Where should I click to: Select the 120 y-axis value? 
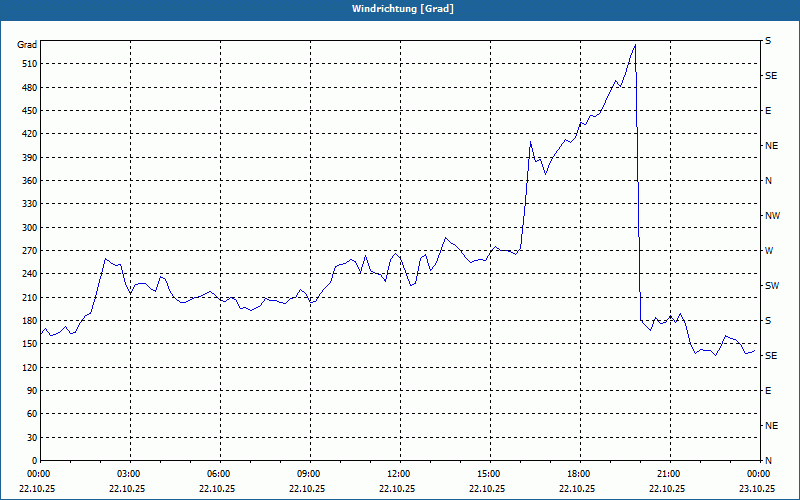pyautogui.click(x=29, y=367)
